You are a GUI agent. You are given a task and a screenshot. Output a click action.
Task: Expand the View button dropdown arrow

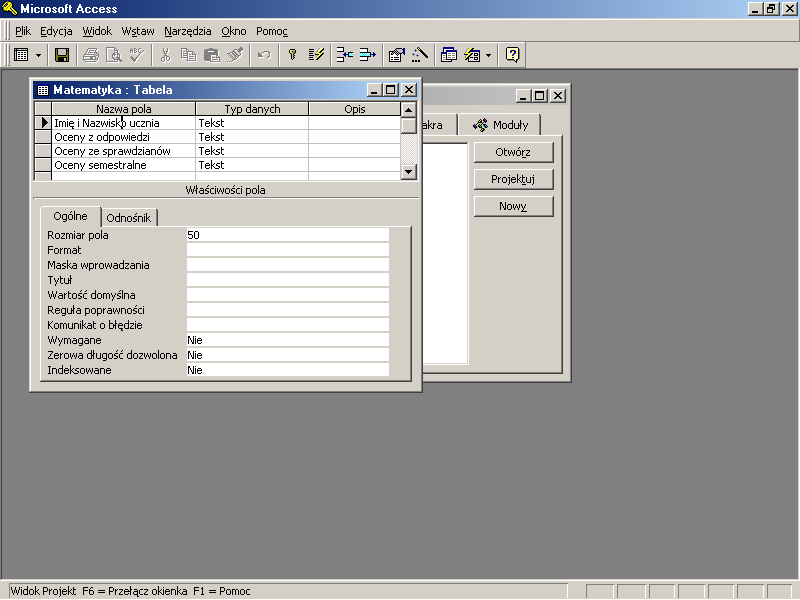[39, 55]
